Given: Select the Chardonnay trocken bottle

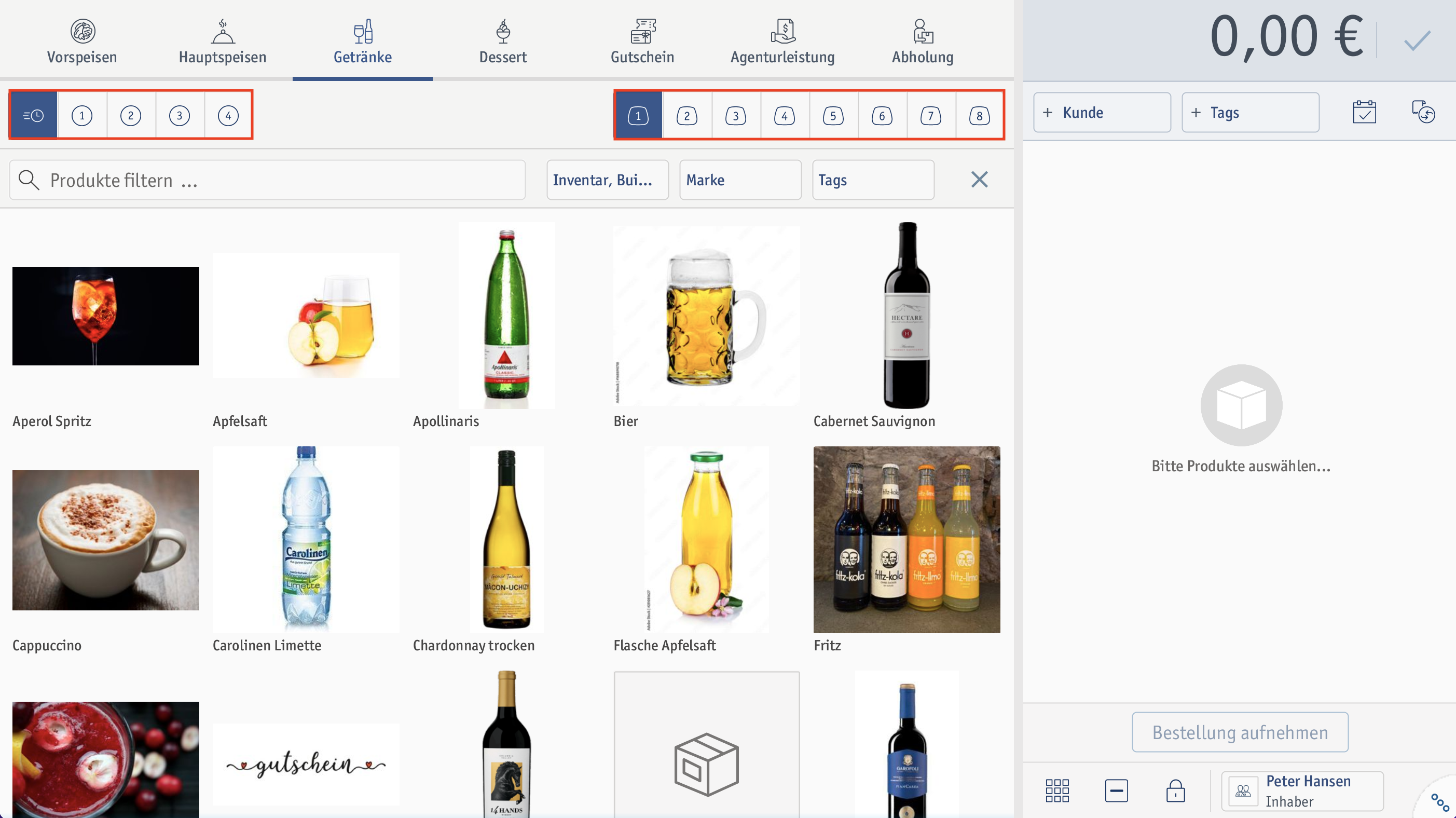Looking at the screenshot, I should tap(506, 540).
